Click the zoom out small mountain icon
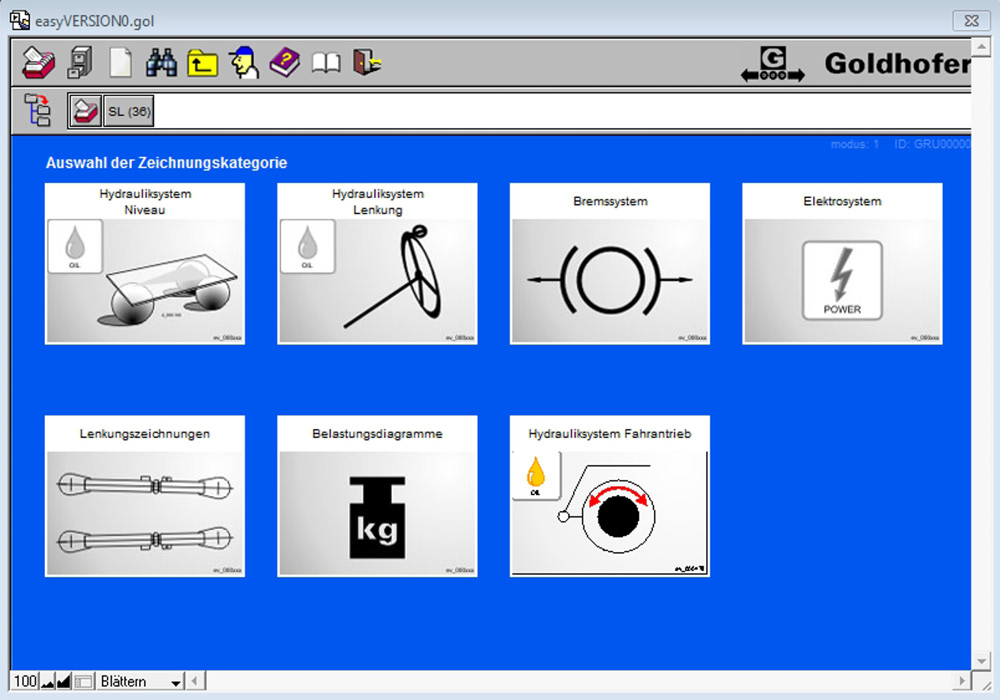This screenshot has width=1000, height=700. point(48,682)
